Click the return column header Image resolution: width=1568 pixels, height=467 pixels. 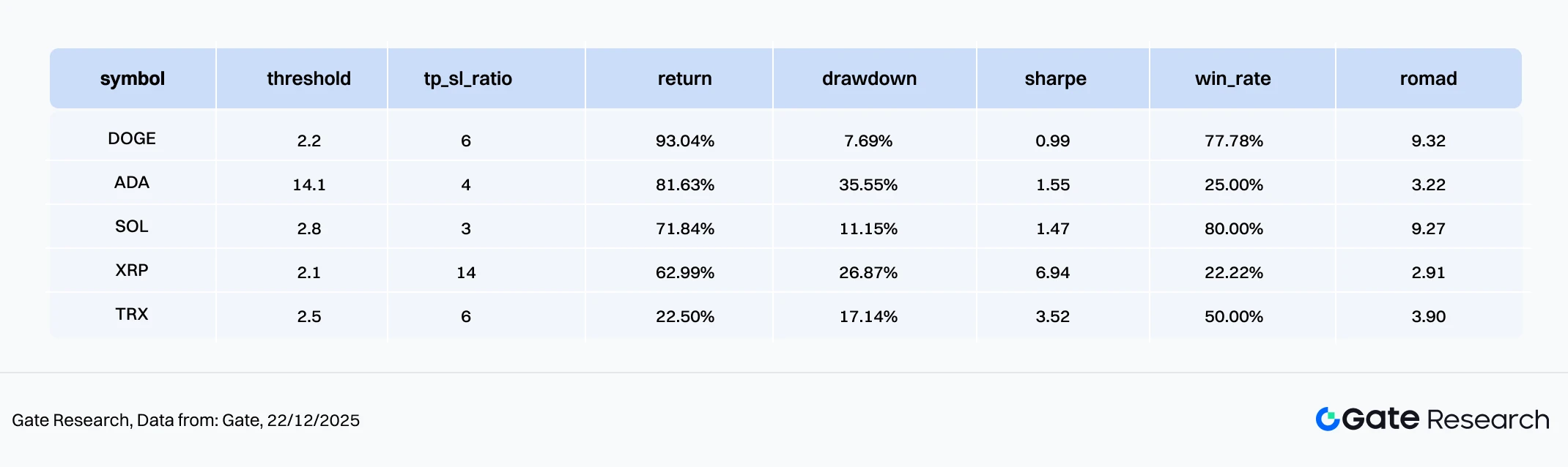684,79
